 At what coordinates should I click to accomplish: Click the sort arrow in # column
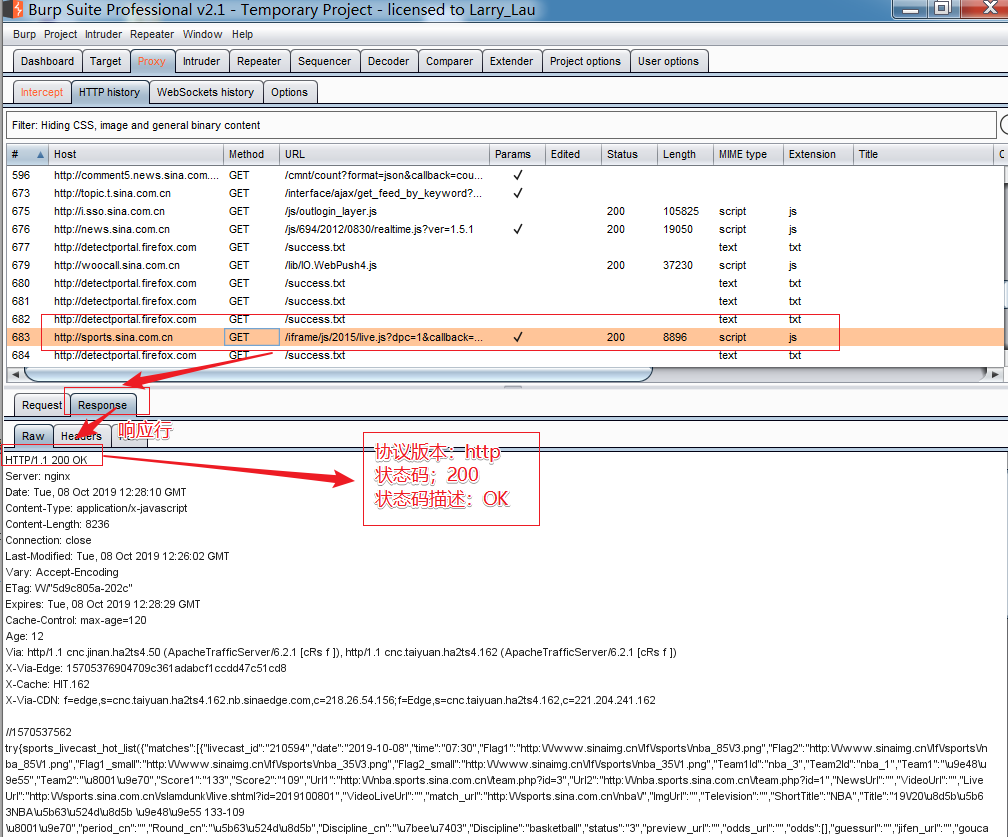(40, 155)
